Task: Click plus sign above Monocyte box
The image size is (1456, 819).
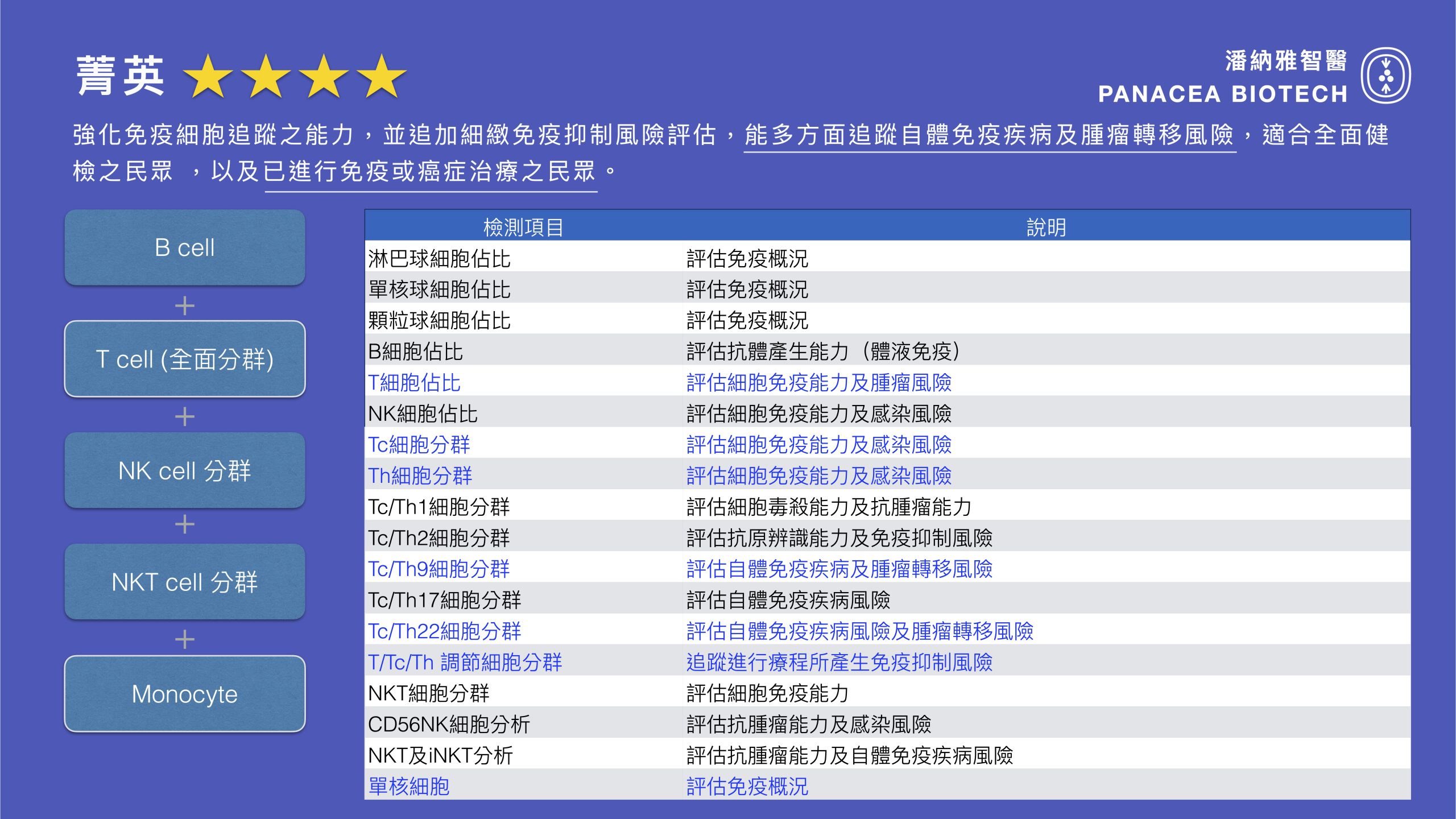Action: click(x=185, y=640)
